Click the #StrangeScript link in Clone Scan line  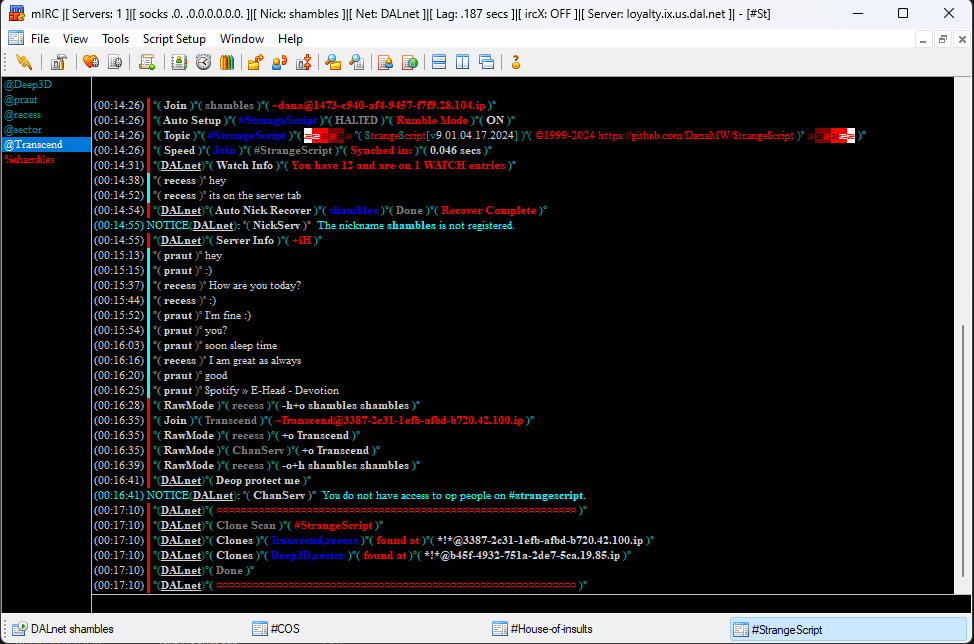333,525
